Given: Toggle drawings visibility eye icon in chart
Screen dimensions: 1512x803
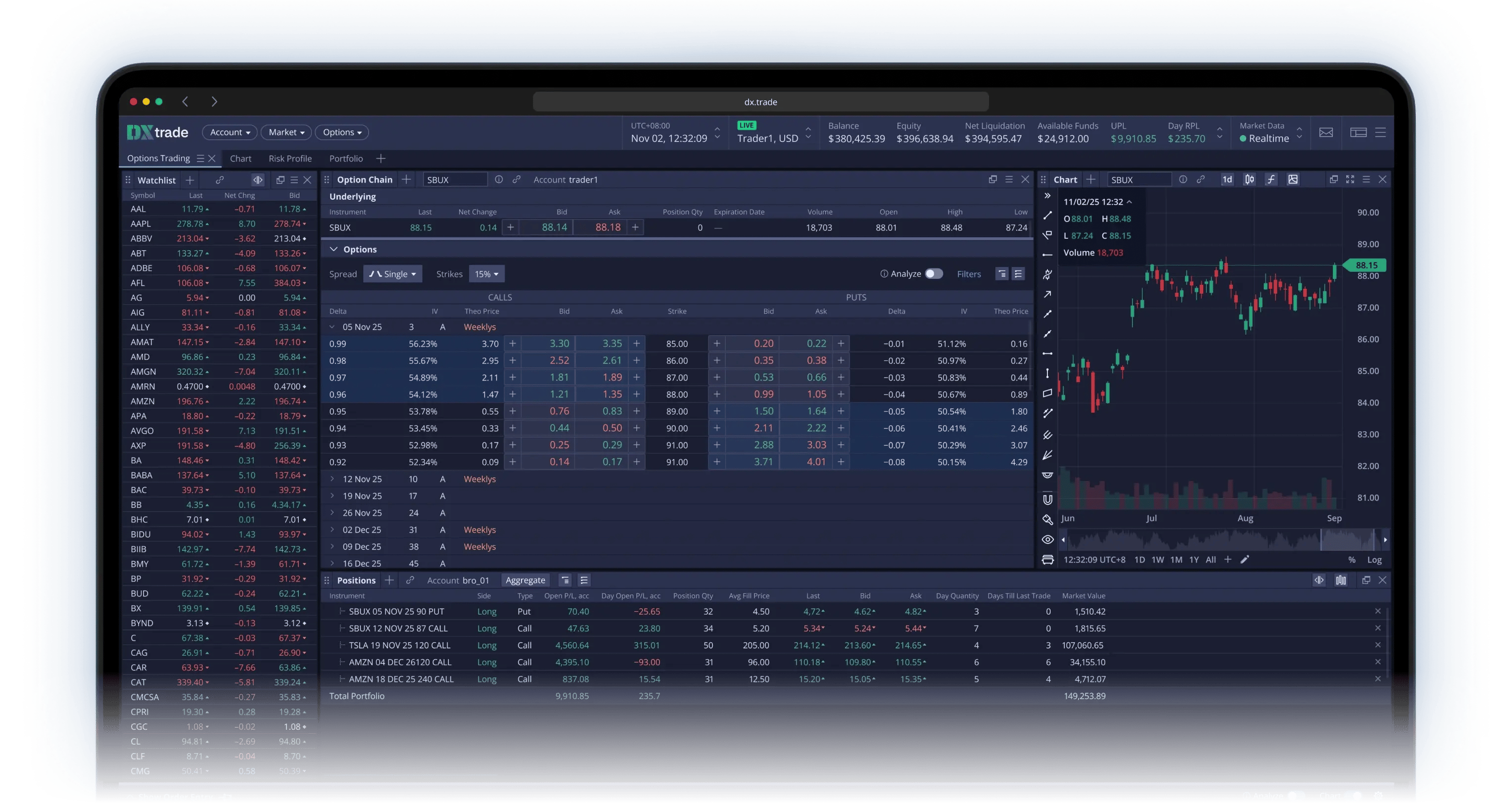Looking at the screenshot, I should pyautogui.click(x=1047, y=539).
